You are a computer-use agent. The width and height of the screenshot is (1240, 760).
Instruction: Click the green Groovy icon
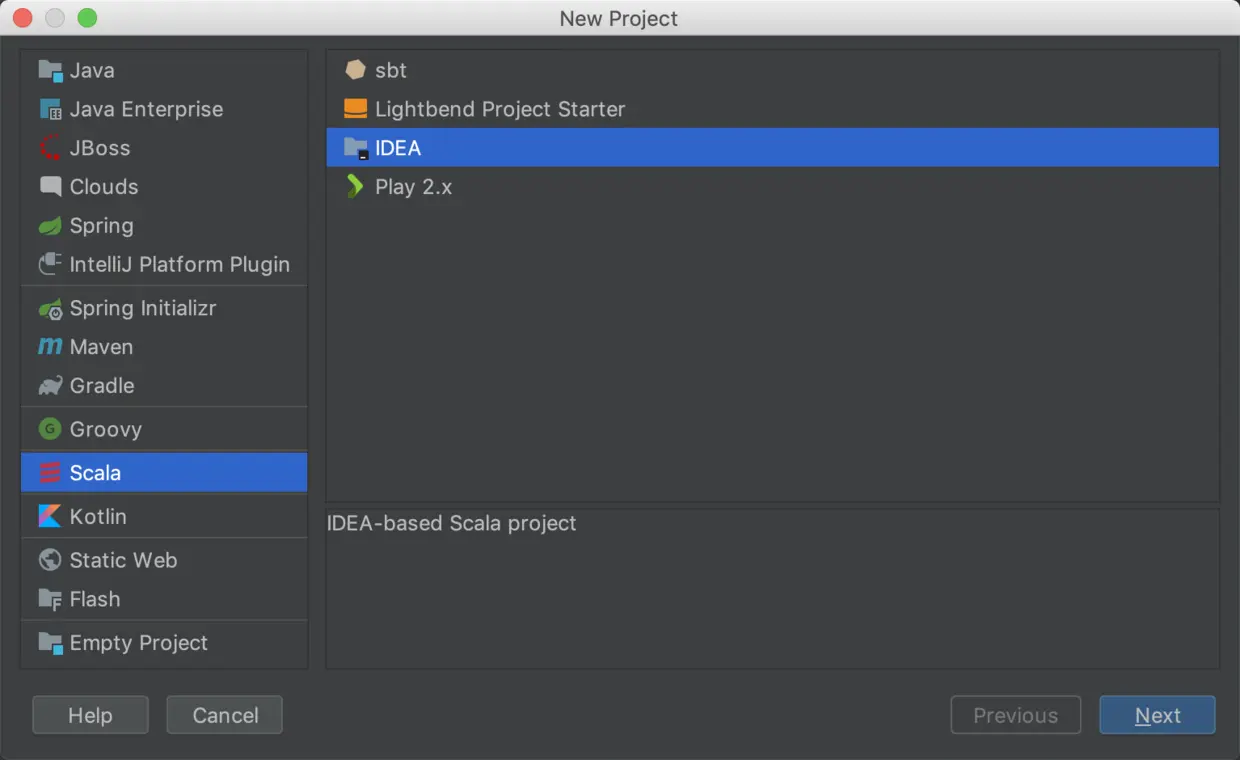coord(50,429)
